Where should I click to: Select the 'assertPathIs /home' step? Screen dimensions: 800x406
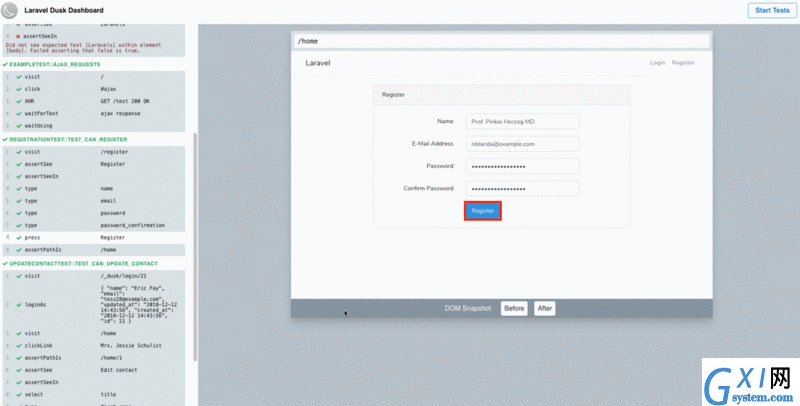pos(94,250)
